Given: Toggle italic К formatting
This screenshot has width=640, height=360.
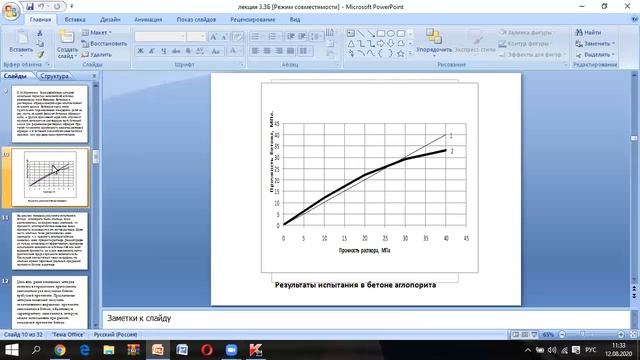Looking at the screenshot, I should [x=152, y=51].
